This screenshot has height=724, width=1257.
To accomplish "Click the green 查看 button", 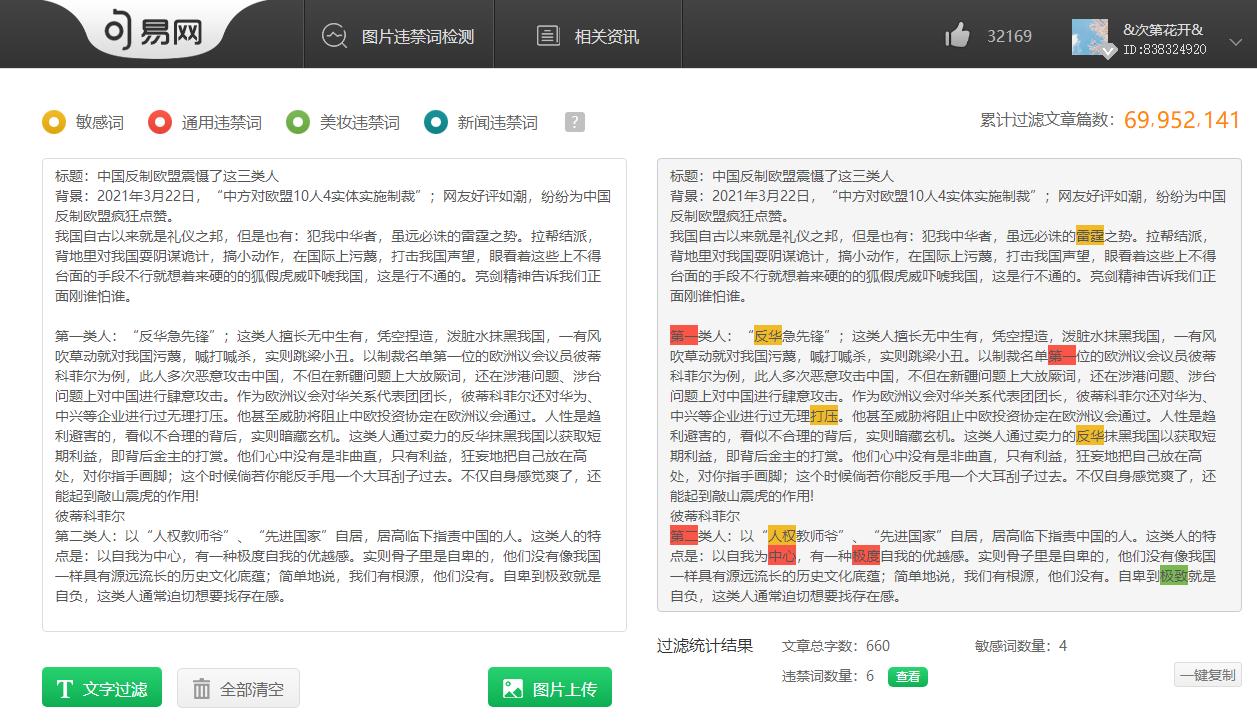I will (x=907, y=677).
